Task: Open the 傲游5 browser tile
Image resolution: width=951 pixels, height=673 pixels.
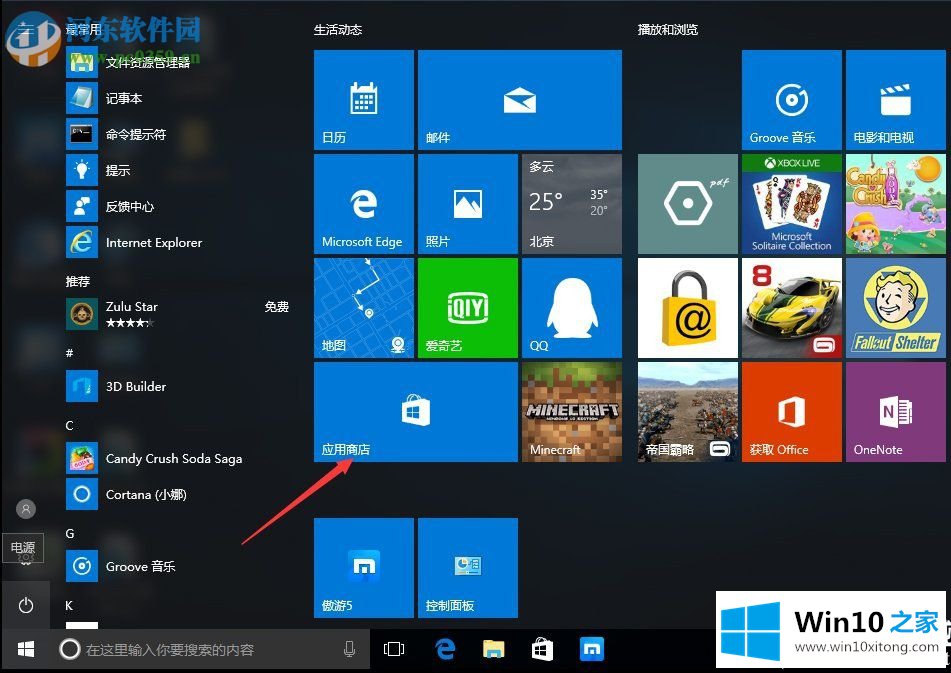Action: [x=364, y=568]
